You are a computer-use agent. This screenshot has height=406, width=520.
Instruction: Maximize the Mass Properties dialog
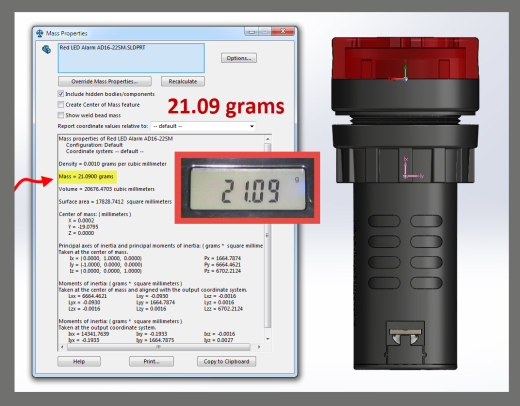(265, 31)
